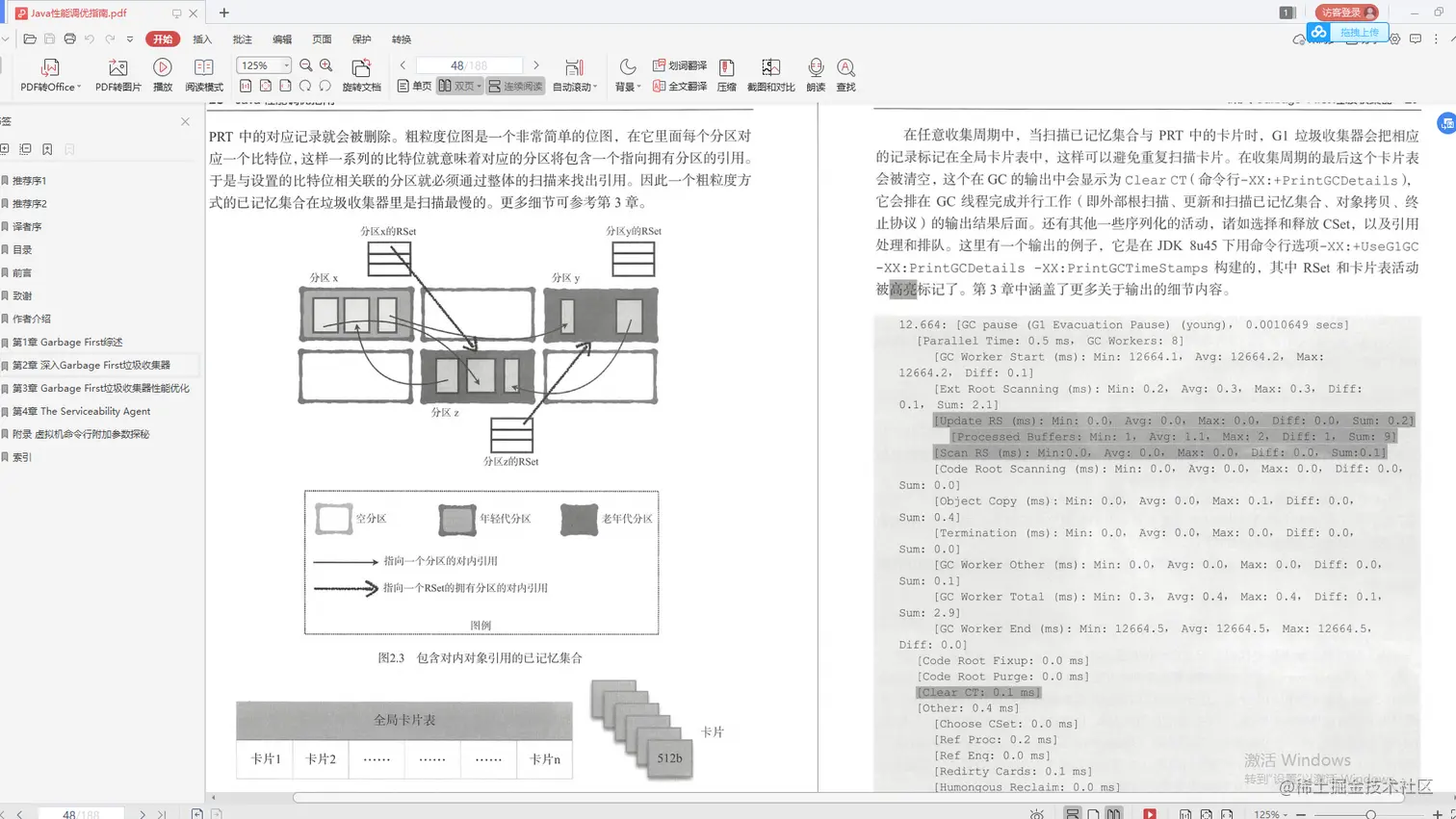Click the red play button in status bar
Viewport: 1456px width, 819px height.
point(1150,814)
